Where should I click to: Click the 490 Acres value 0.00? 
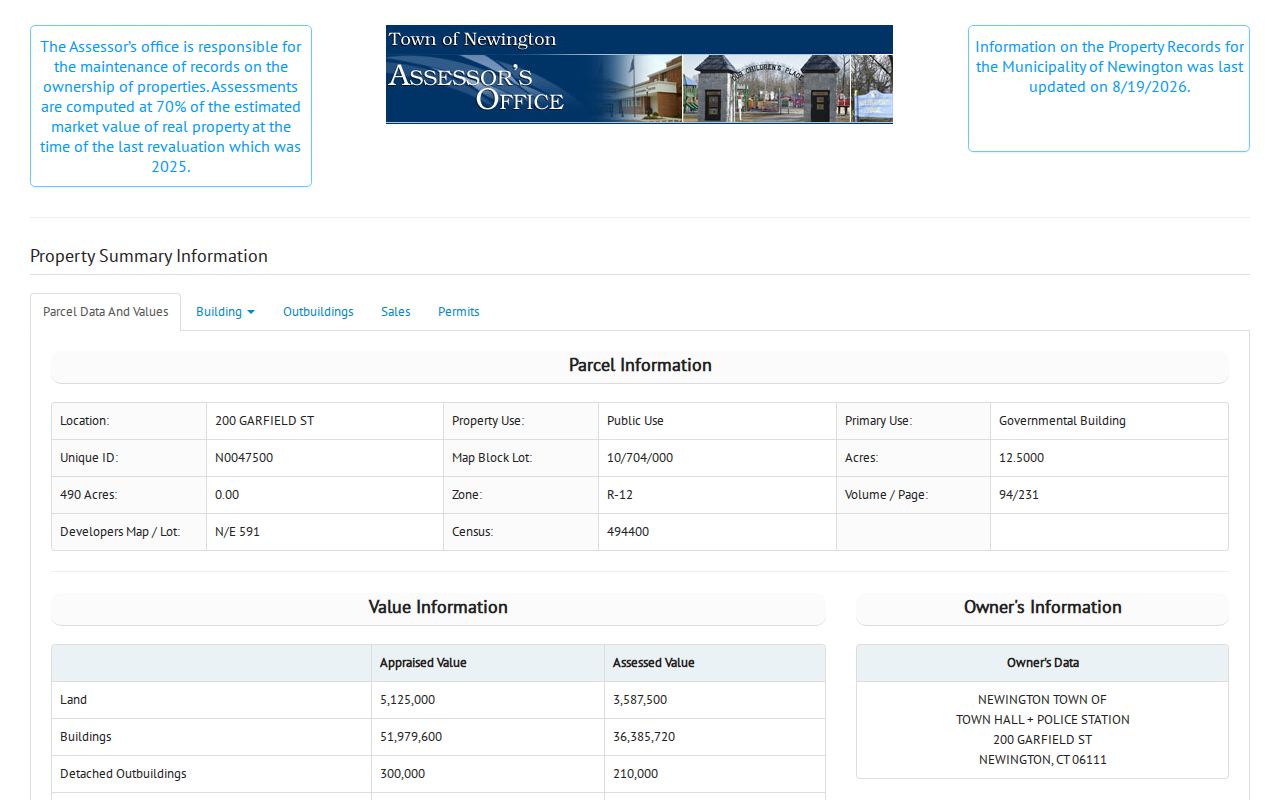[227, 495]
